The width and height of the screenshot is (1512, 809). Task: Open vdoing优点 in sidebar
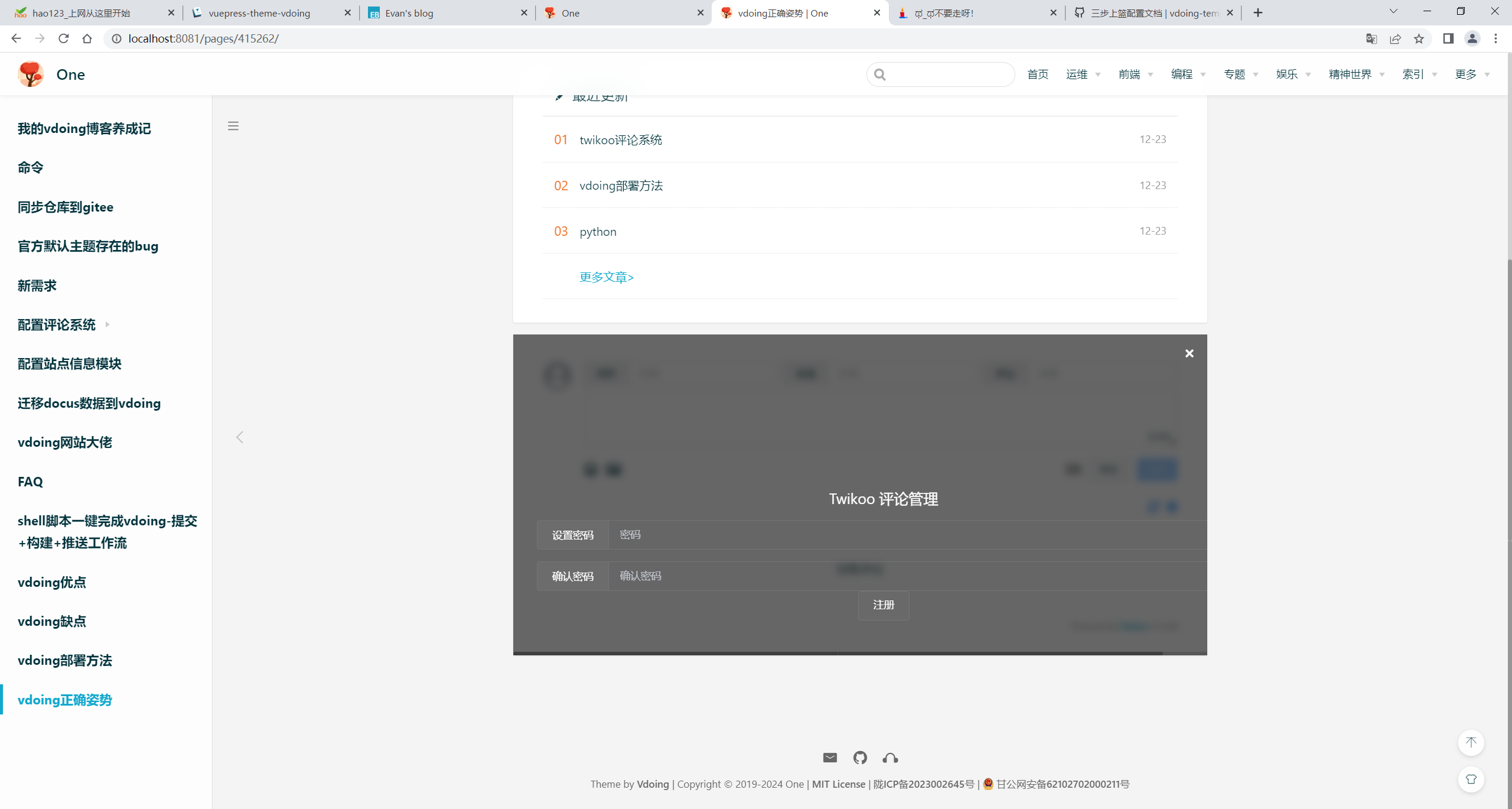(51, 582)
